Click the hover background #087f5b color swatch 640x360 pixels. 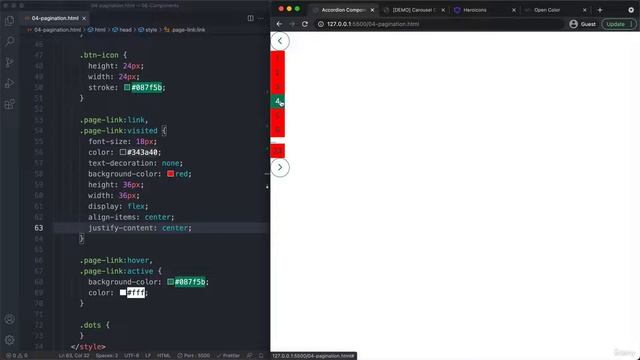click(171, 282)
